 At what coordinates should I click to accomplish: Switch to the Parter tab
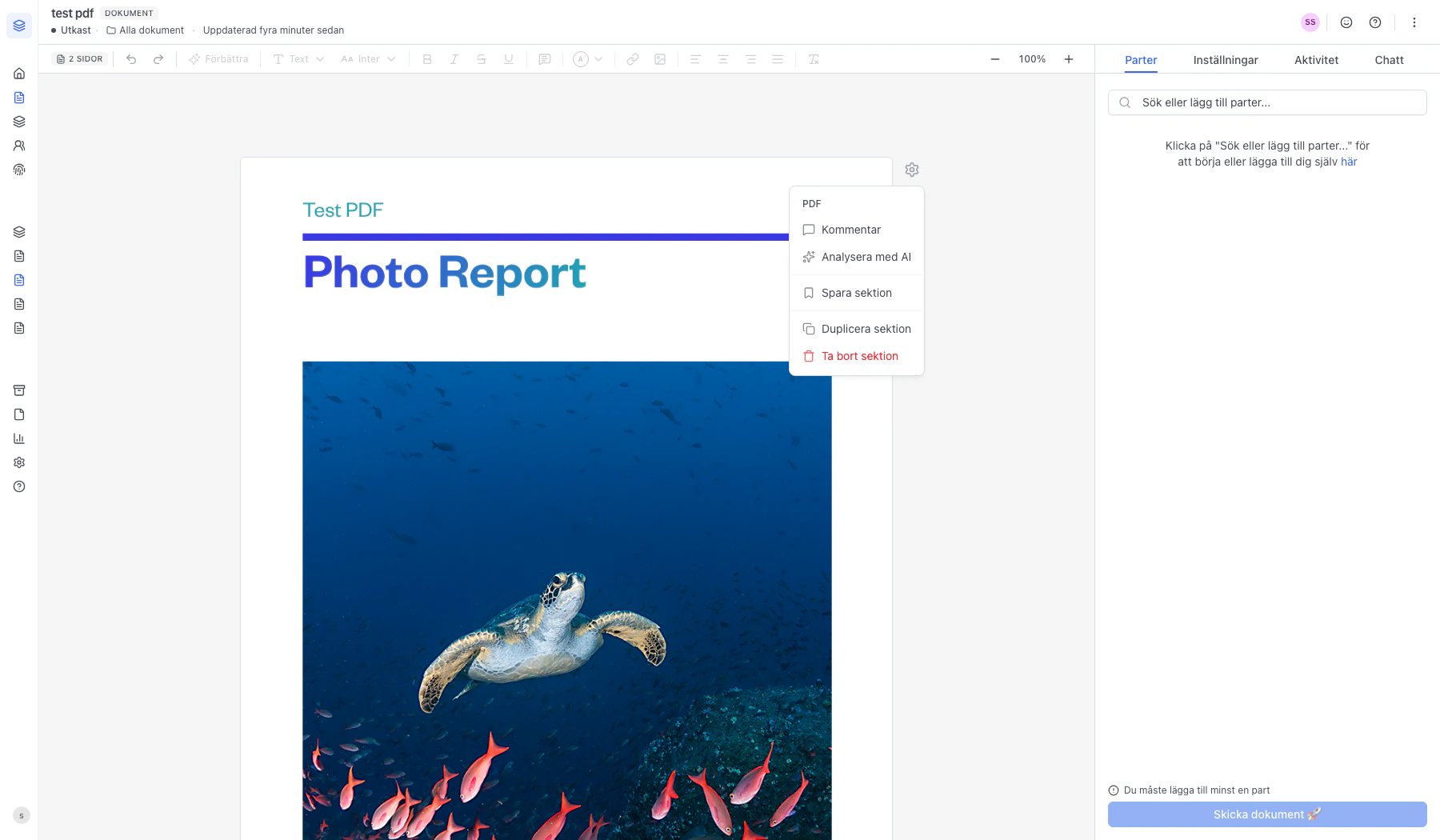(1141, 60)
